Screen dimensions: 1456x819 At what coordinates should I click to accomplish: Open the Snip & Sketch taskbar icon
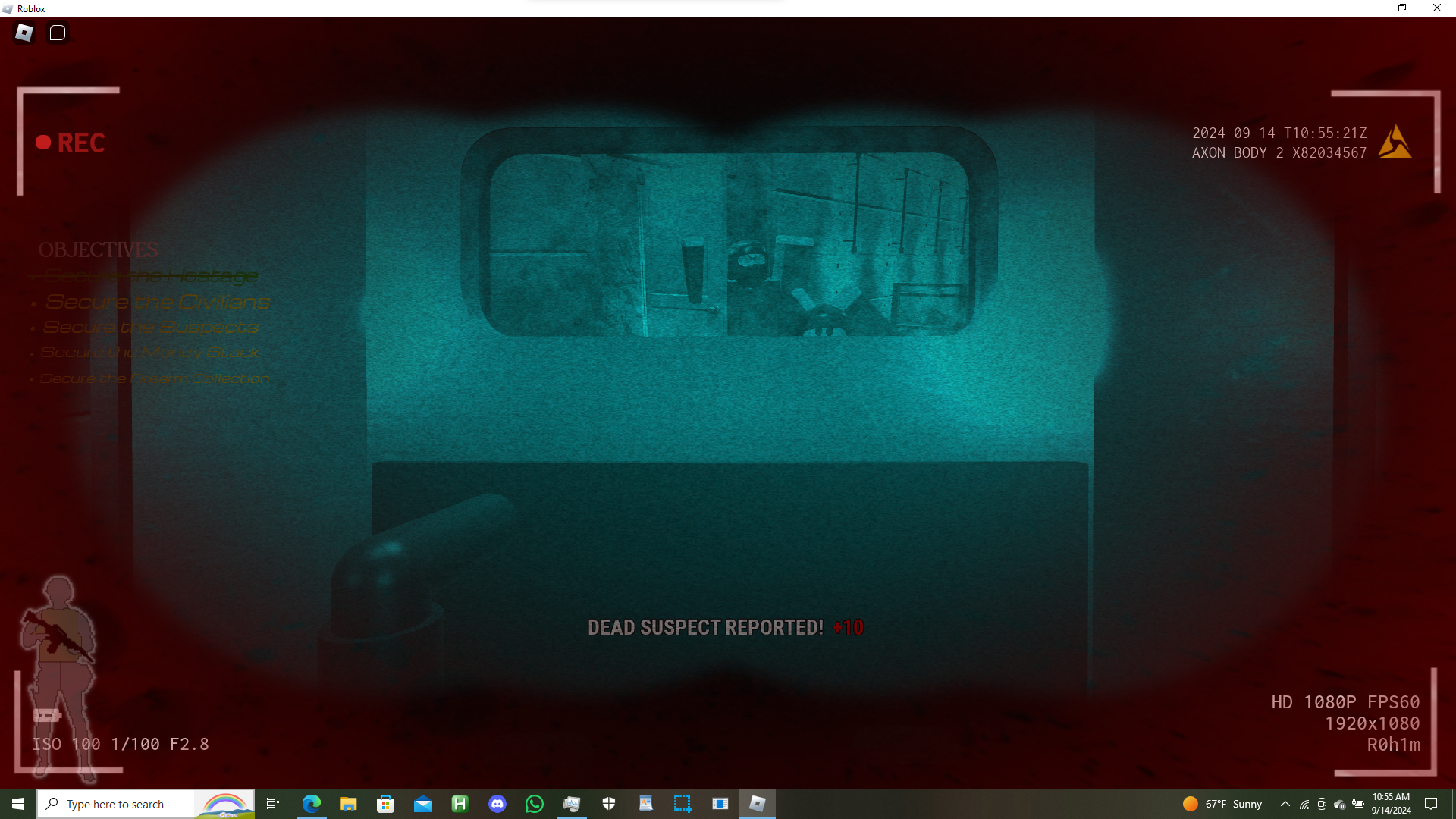click(682, 804)
